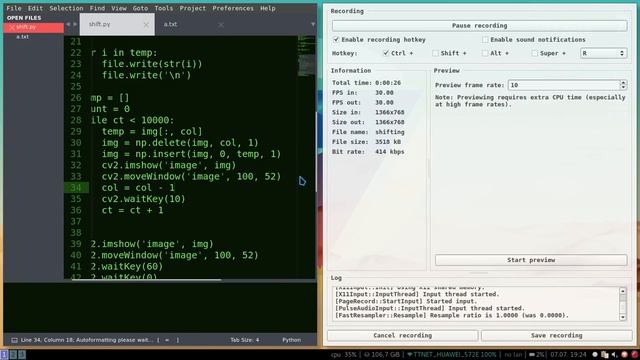Click the Cancel recording button
This screenshot has height=360, width=640.
pyautogui.click(x=402, y=336)
